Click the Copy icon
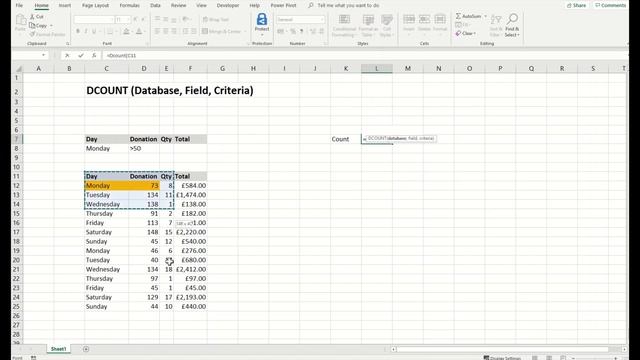Viewport: 640px width, 360px height. pos(32,25)
